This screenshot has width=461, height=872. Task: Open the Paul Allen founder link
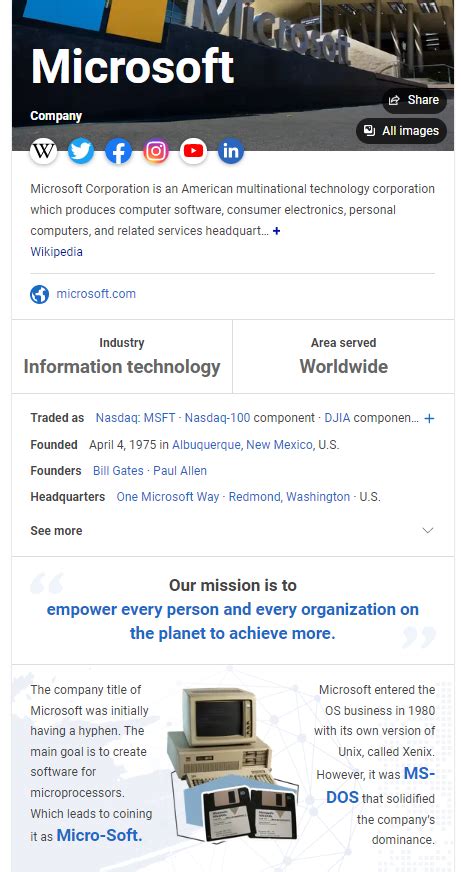180,470
